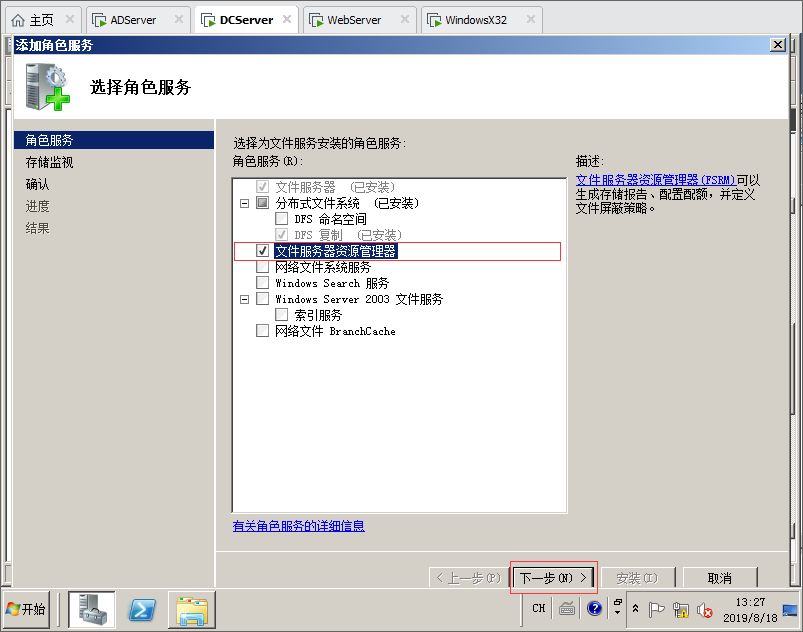The height and width of the screenshot is (632, 803).
Task: Collapse Windows Server 2003 文件服务 node
Action: pos(245,299)
